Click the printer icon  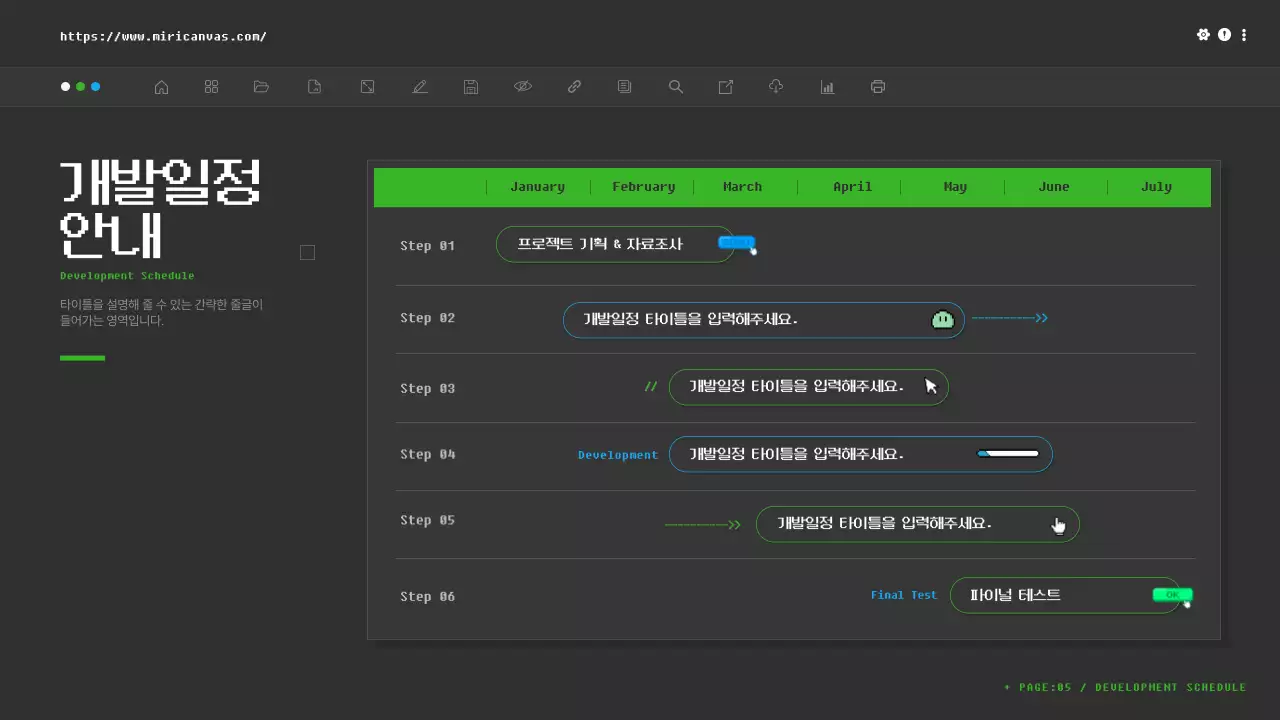[878, 87]
